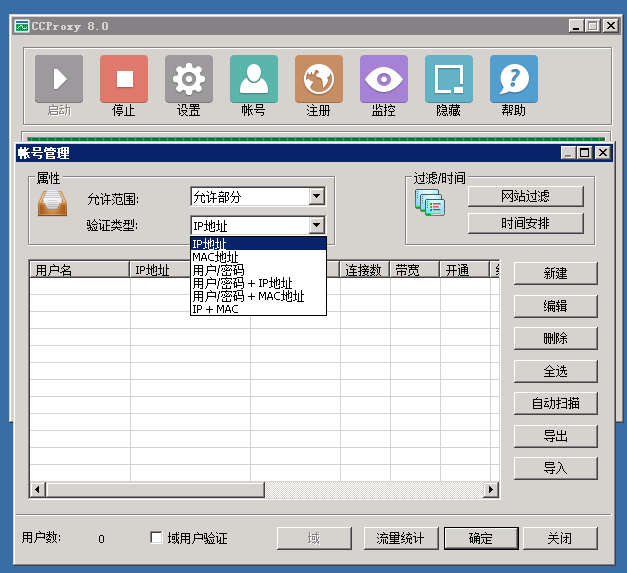Click the horizontal scrollbar left arrow
This screenshot has height=573, width=627.
click(x=38, y=489)
